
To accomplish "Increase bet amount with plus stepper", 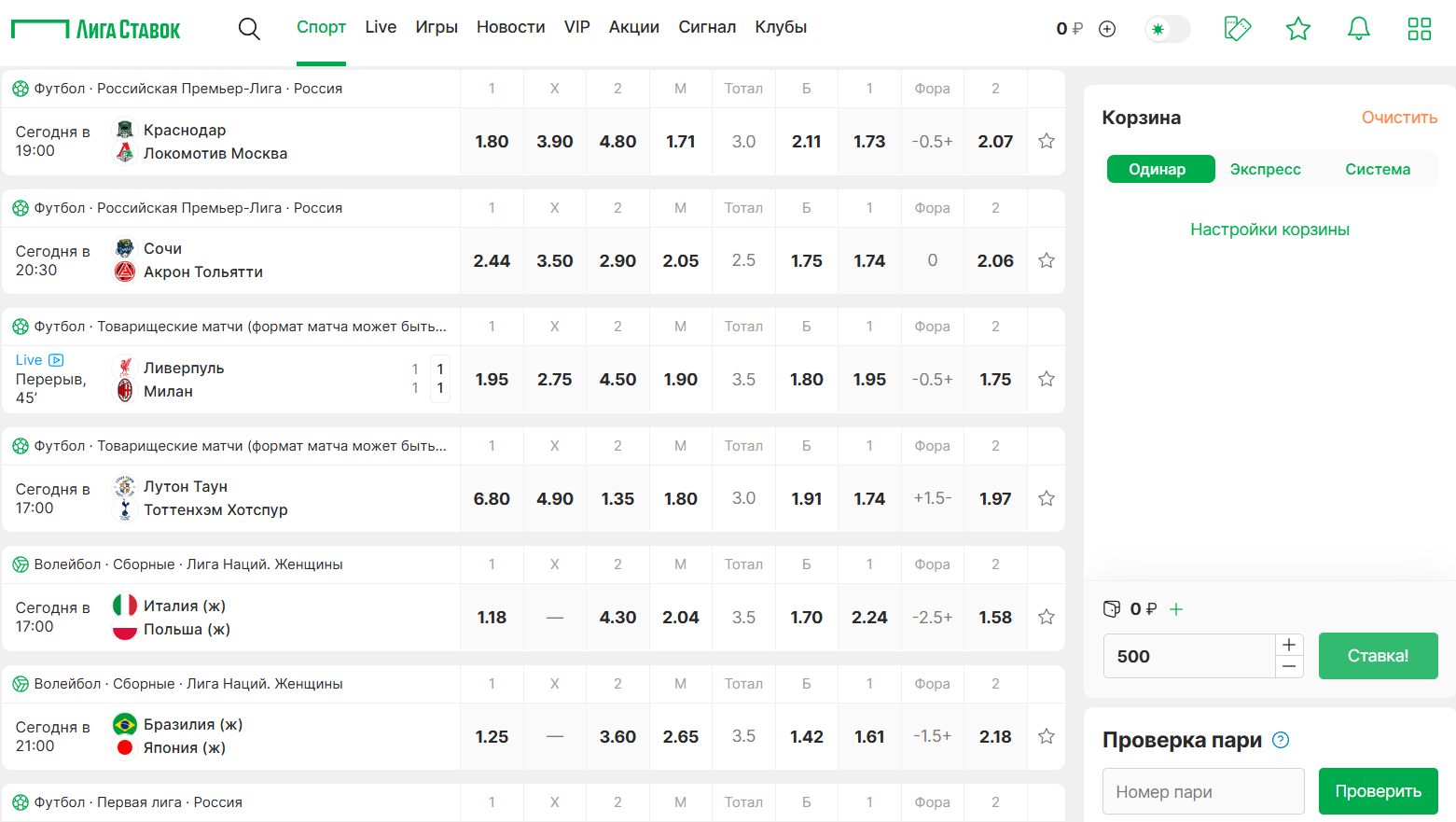I will click(x=1289, y=645).
